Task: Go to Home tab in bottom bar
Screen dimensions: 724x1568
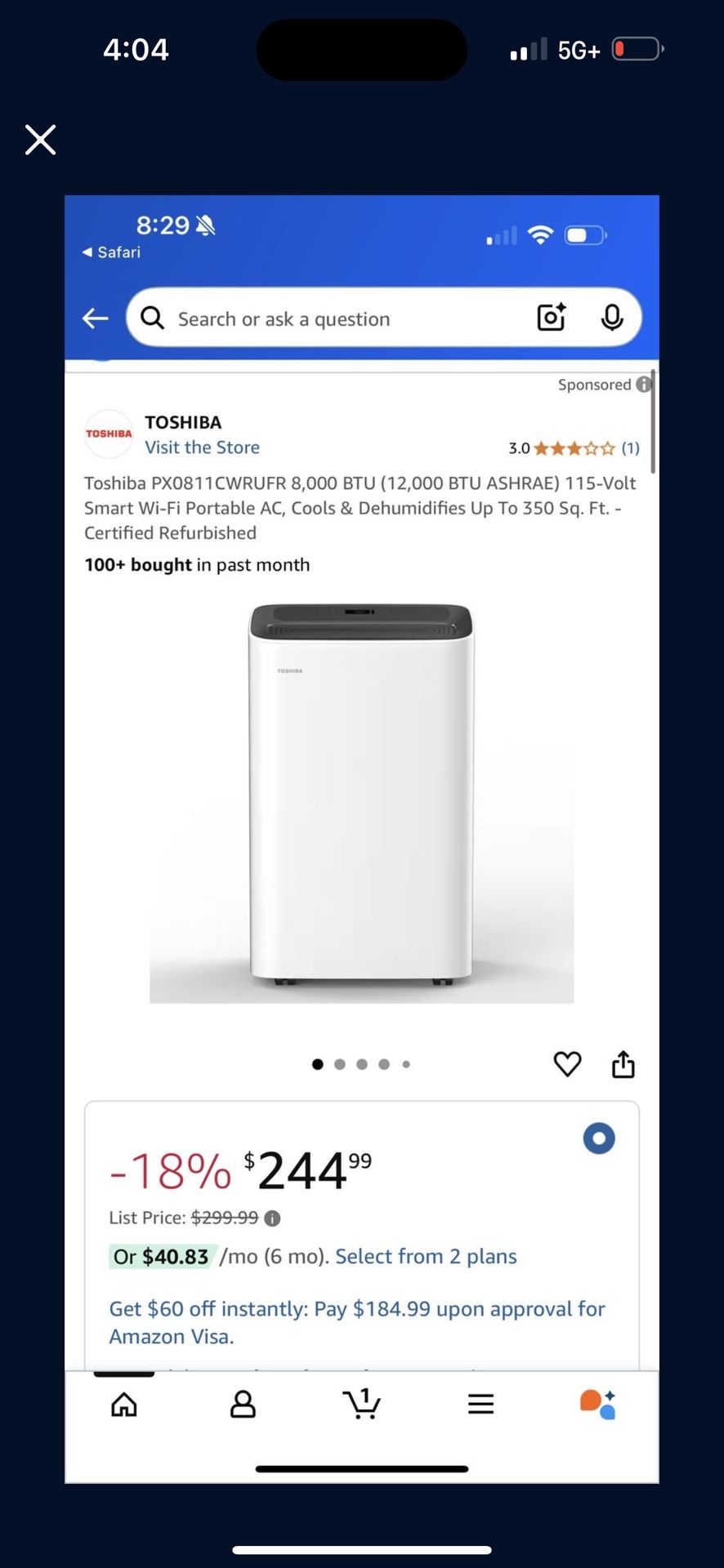Action: (x=124, y=1404)
